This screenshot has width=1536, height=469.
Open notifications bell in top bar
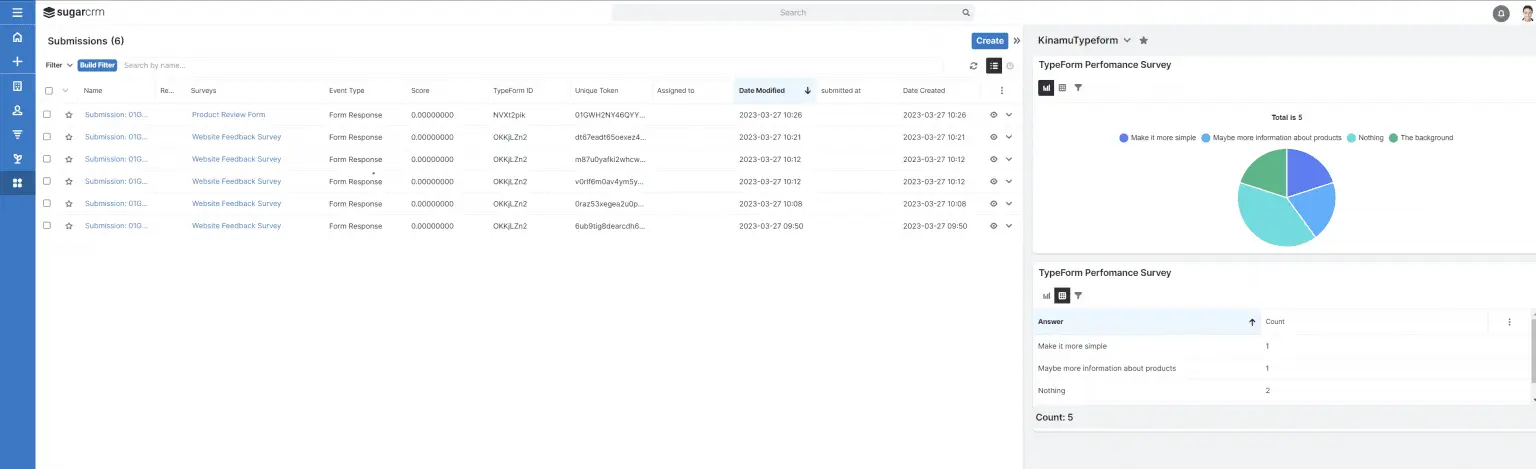pos(1500,13)
